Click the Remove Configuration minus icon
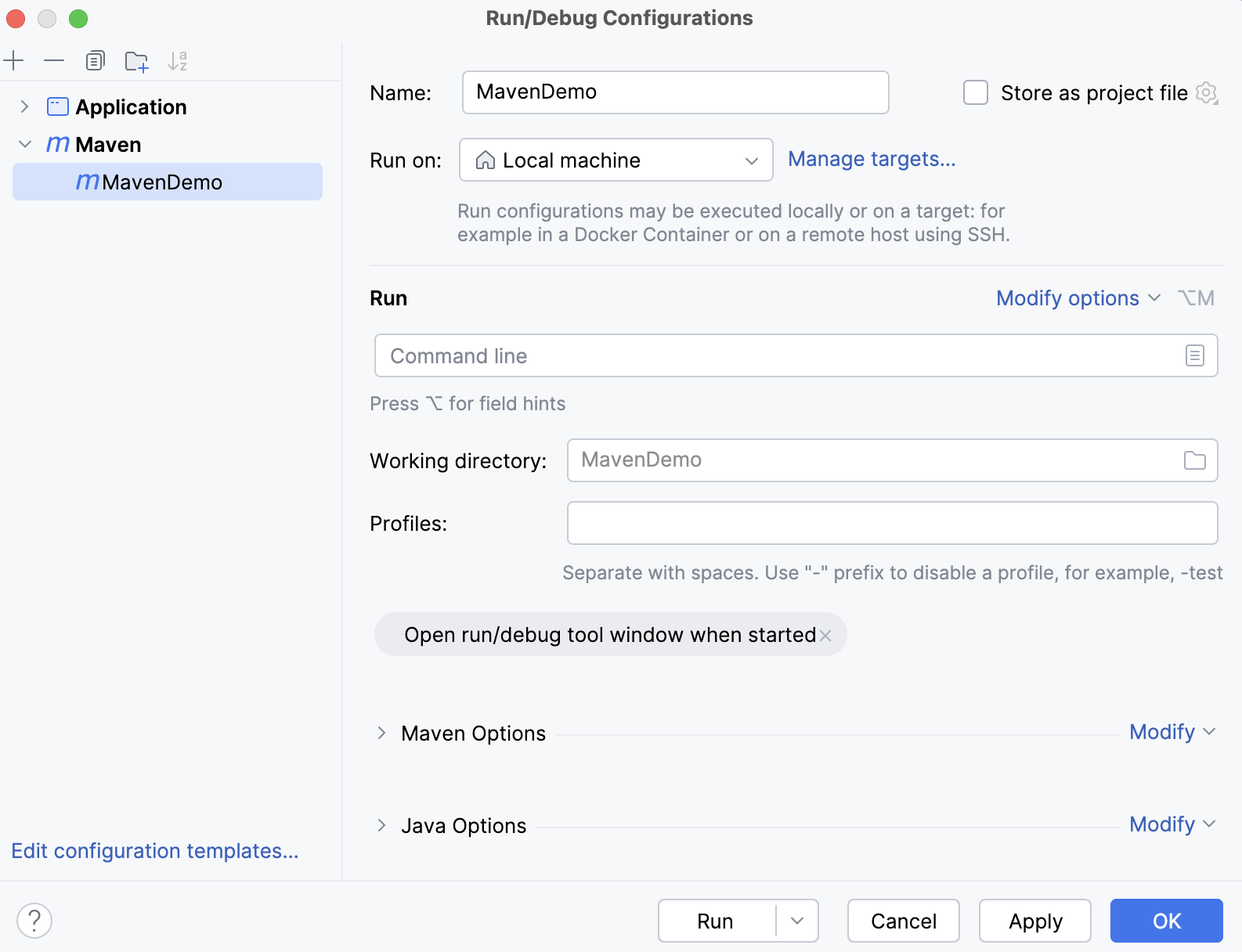Image resolution: width=1242 pixels, height=952 pixels. pyautogui.click(x=54, y=60)
